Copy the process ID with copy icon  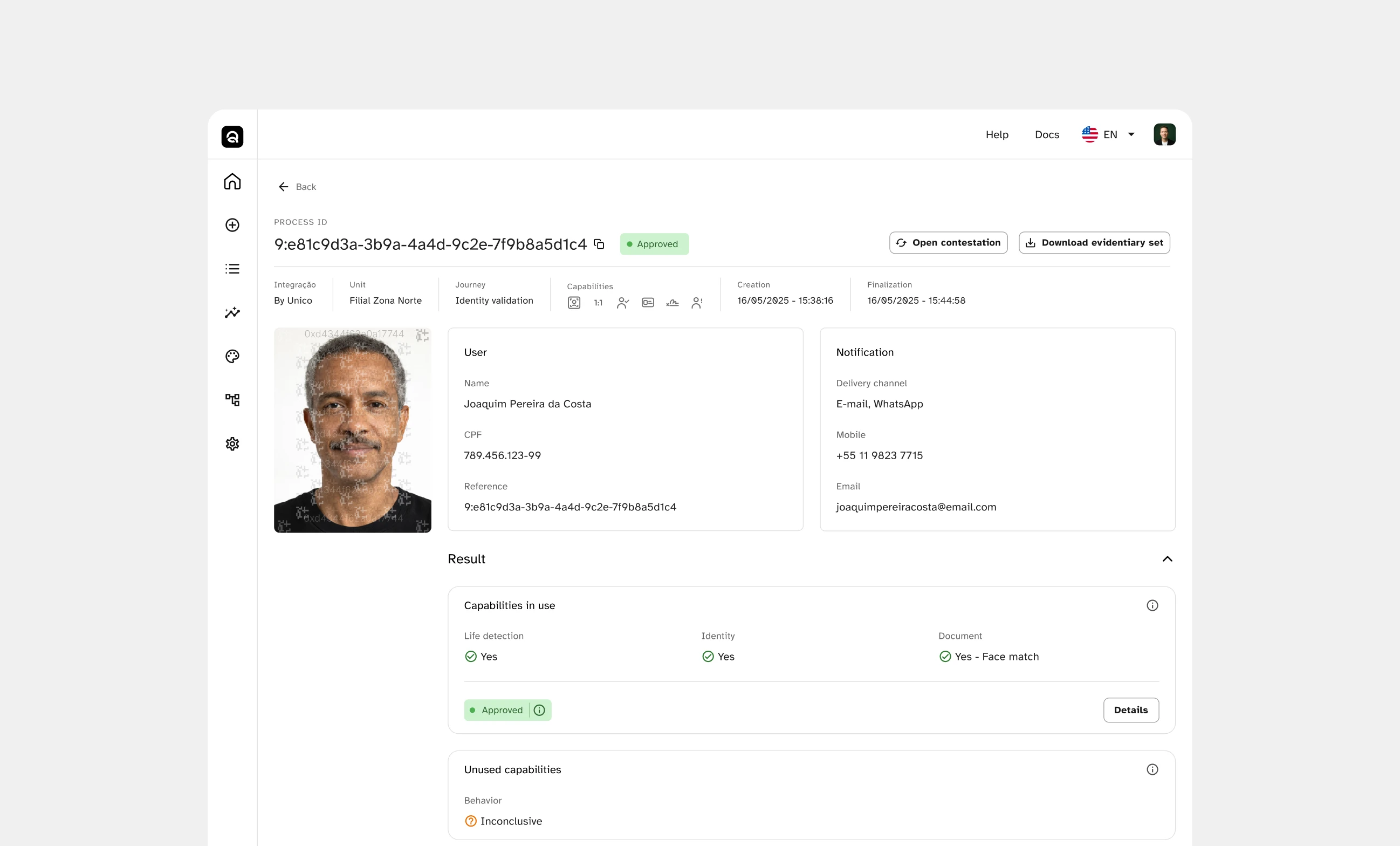pyautogui.click(x=599, y=244)
